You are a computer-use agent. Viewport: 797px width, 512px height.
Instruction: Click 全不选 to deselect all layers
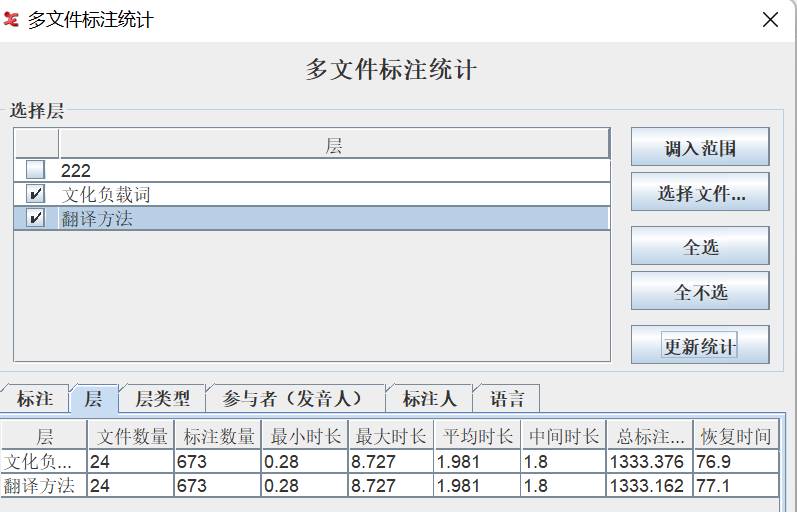700,292
